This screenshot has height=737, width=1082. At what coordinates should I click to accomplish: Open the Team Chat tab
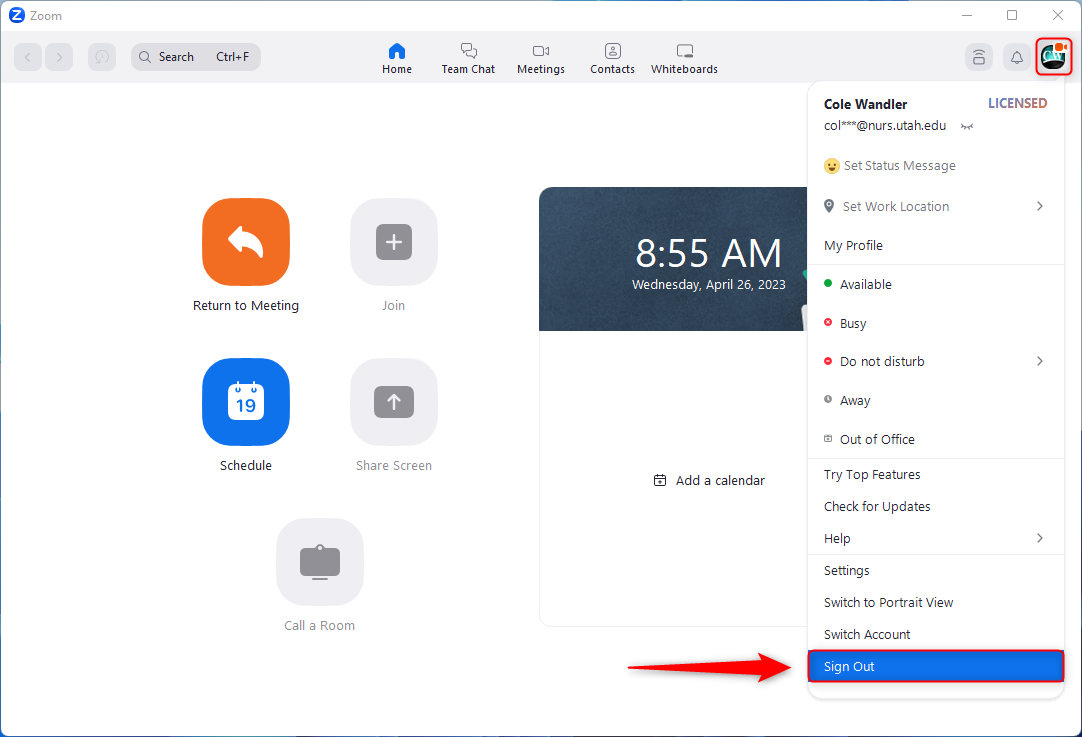[x=468, y=58]
